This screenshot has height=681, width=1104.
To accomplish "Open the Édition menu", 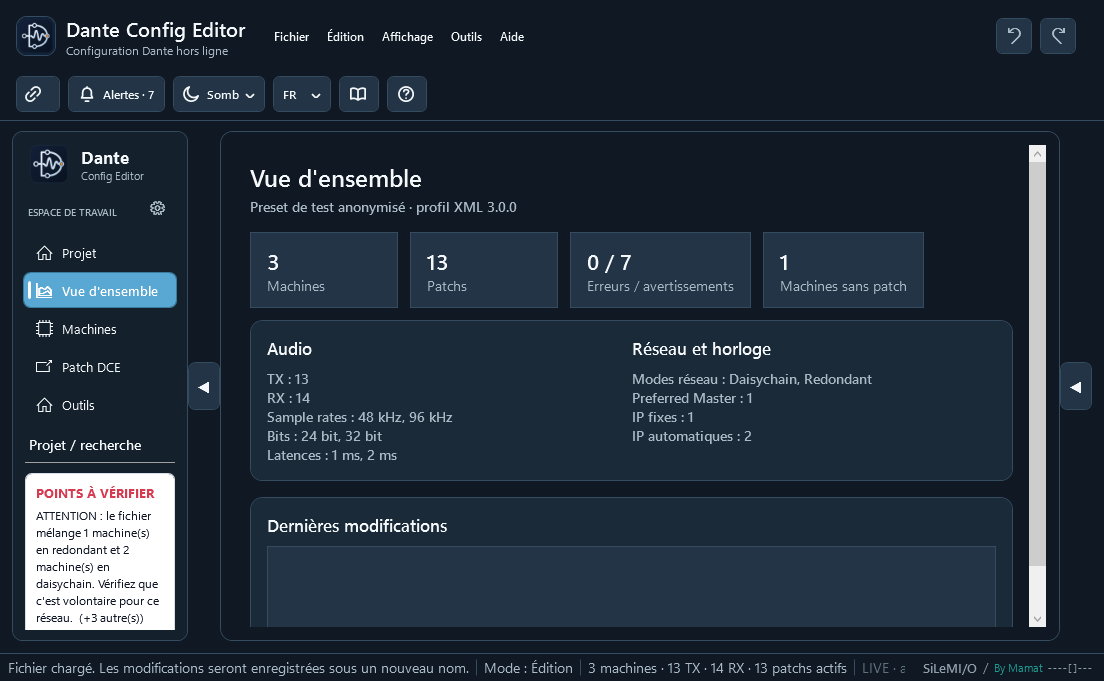I will 345,37.
